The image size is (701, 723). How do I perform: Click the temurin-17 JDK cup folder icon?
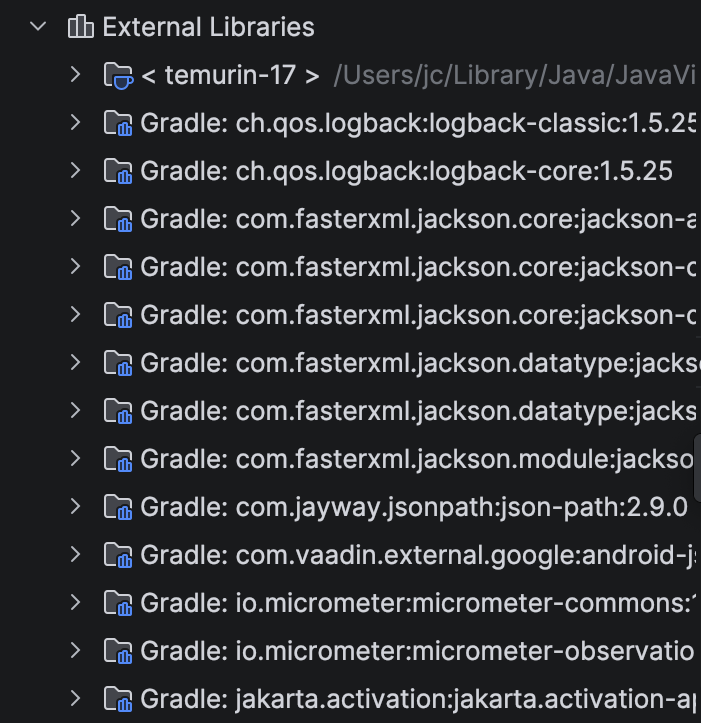(x=119, y=76)
